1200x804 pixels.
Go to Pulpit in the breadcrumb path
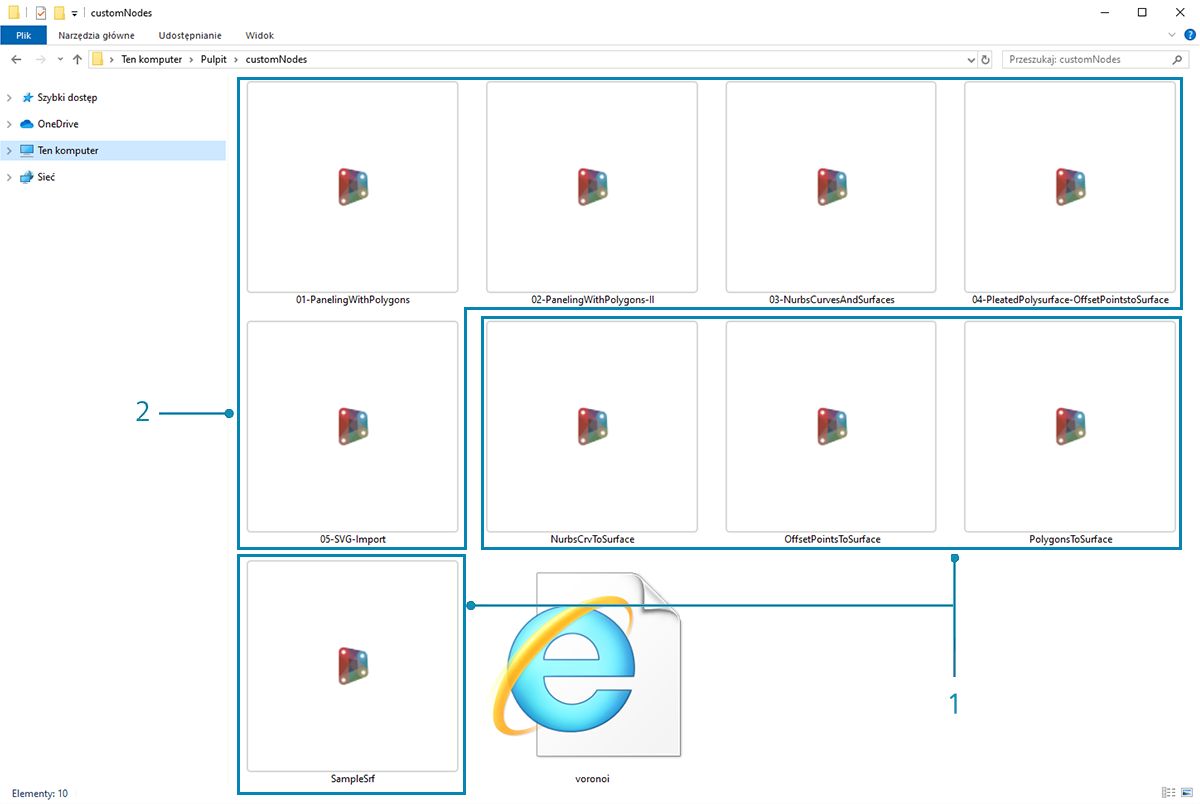(x=215, y=60)
